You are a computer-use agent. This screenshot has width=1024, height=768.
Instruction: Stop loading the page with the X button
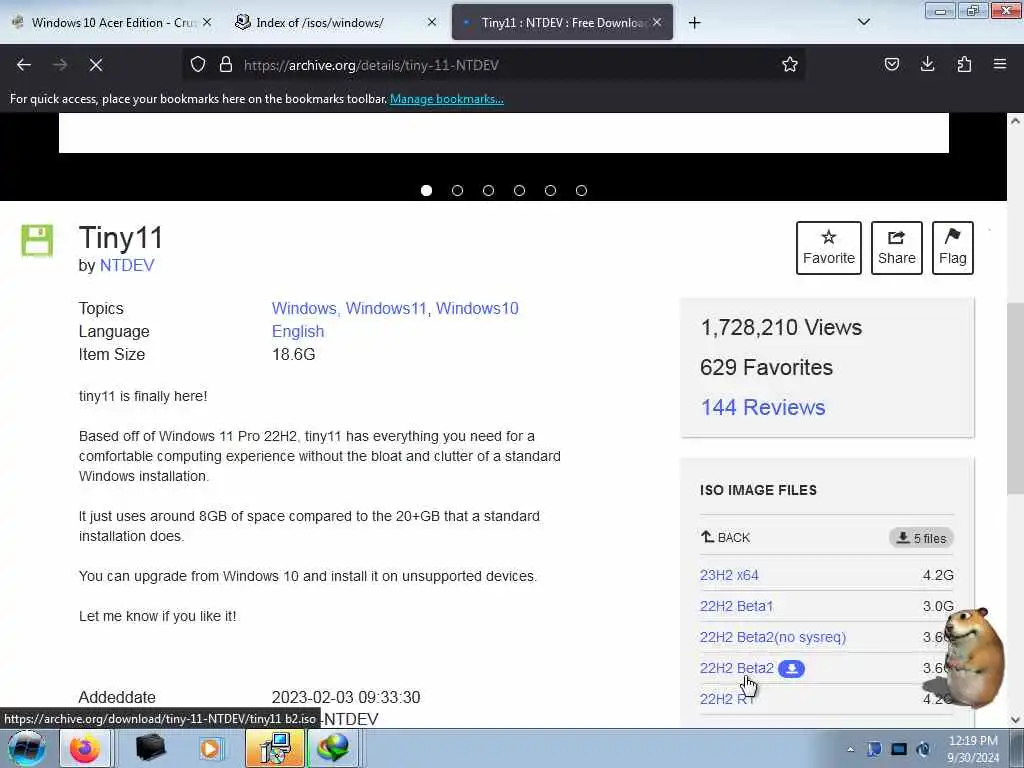96,65
